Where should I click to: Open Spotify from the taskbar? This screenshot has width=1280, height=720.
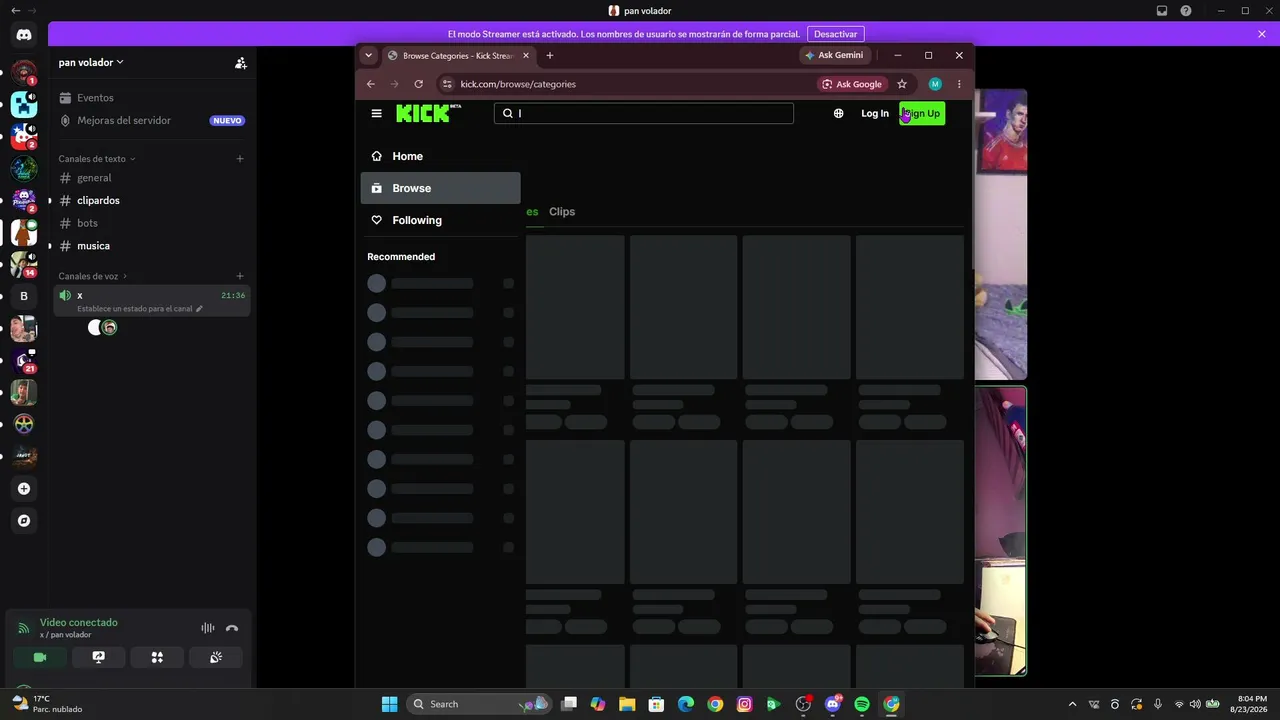tap(862, 704)
